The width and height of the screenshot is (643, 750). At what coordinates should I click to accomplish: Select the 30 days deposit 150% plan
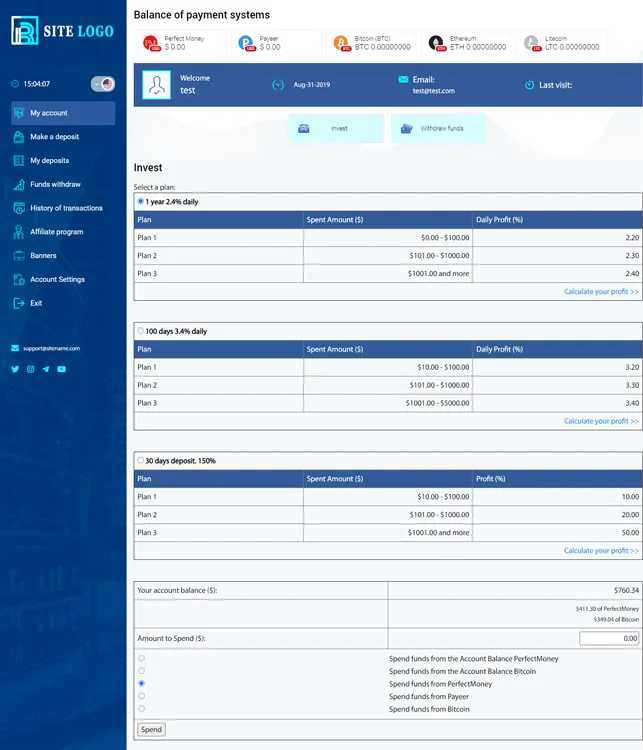(x=141, y=461)
